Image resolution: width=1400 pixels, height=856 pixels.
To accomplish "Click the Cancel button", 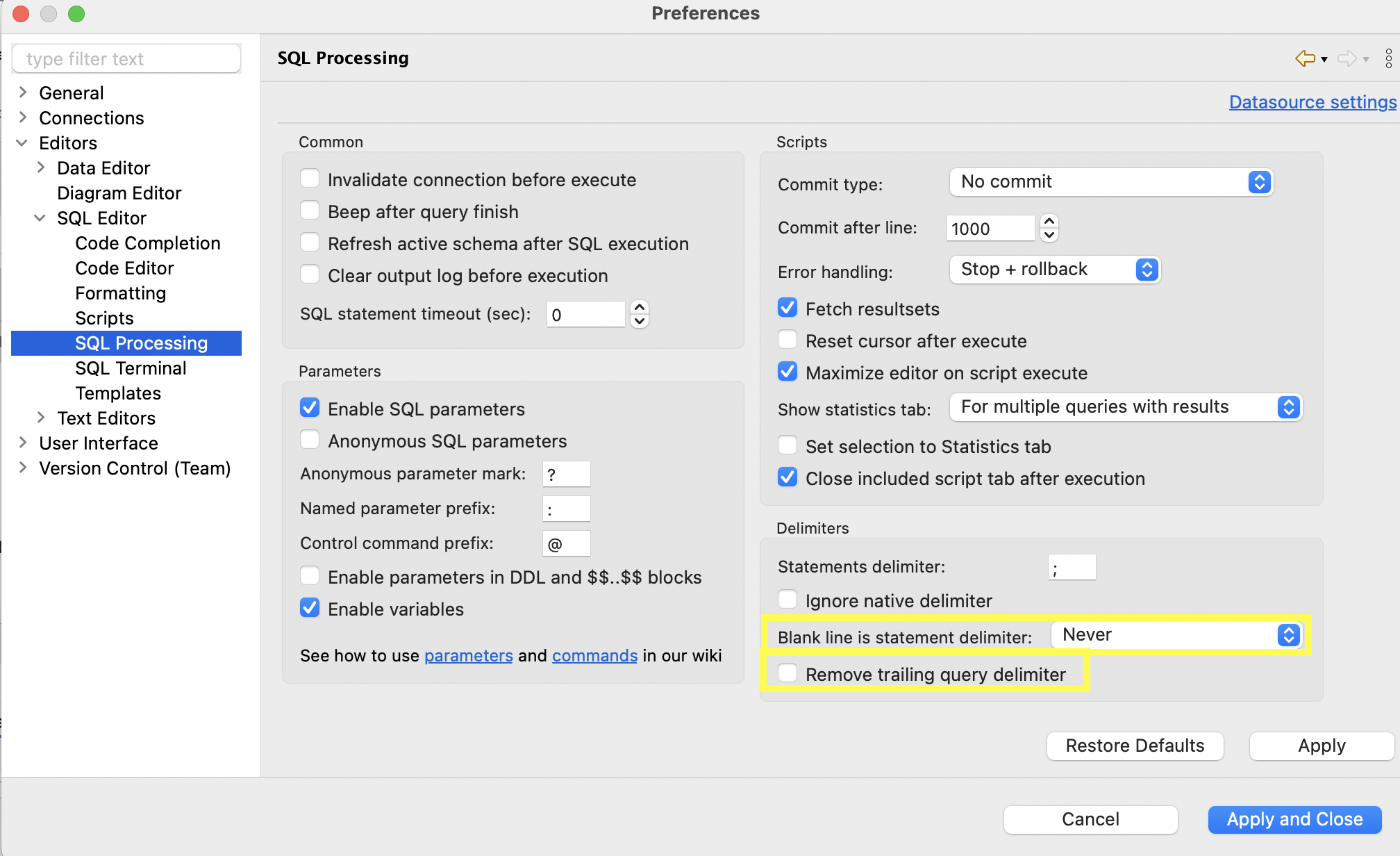I will coord(1090,820).
